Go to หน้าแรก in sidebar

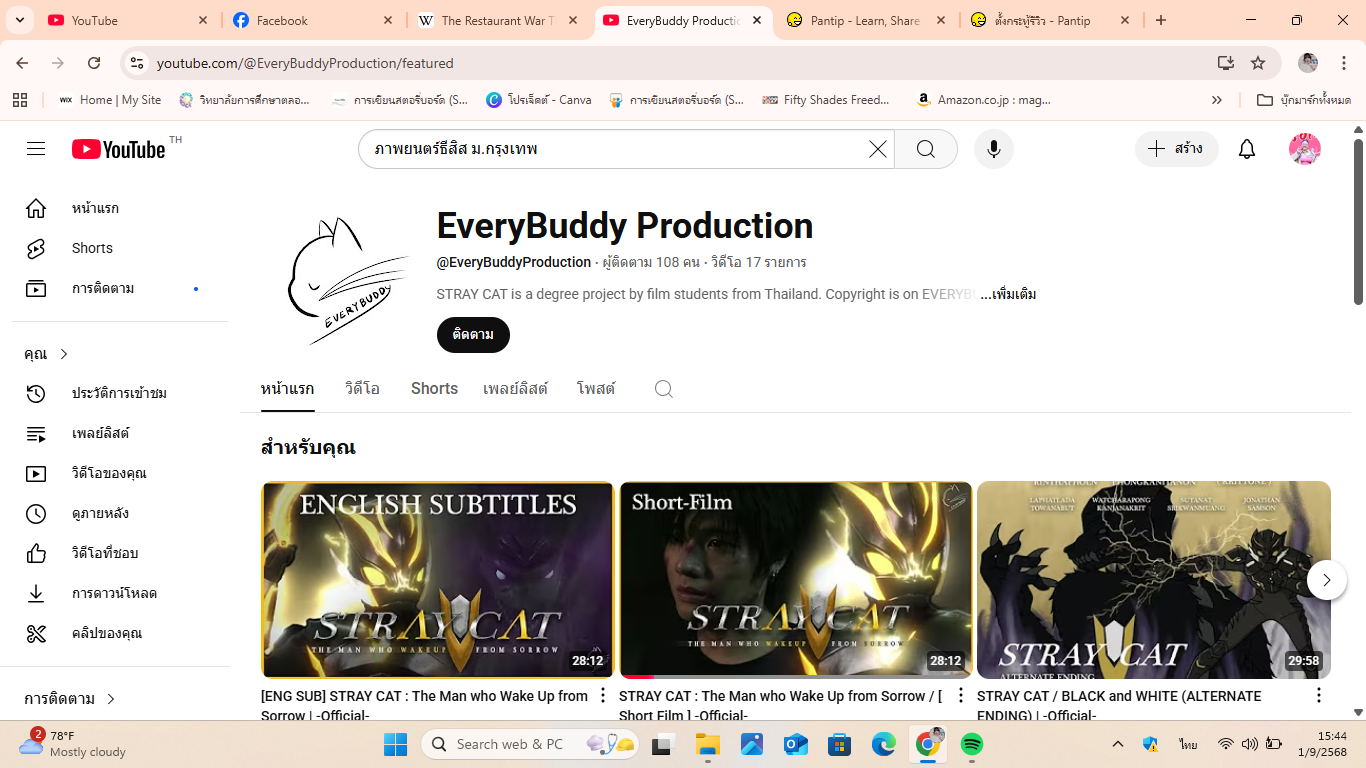coord(120,208)
